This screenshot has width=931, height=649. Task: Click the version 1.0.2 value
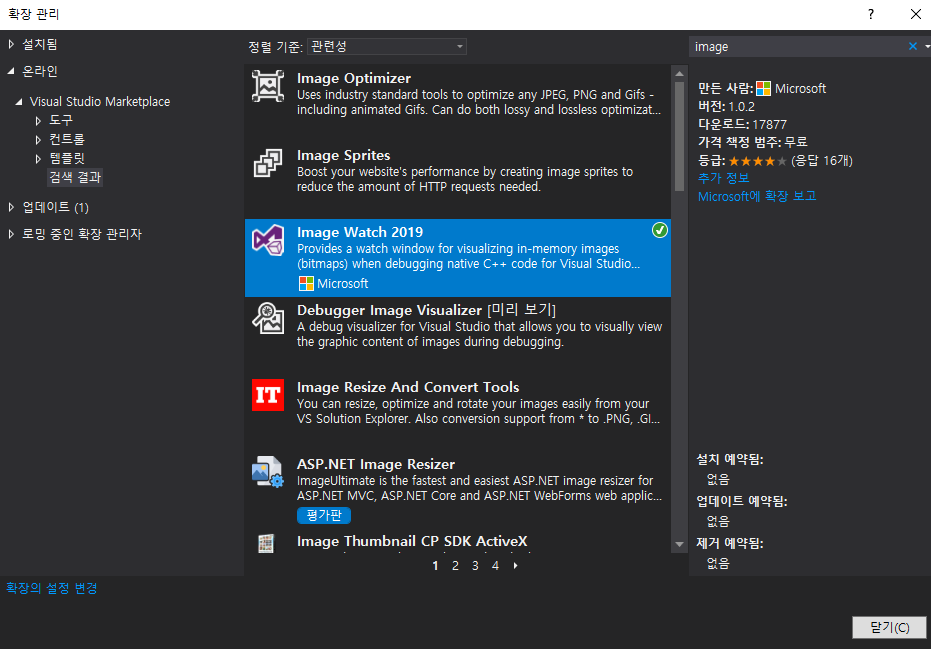pyautogui.click(x=742, y=107)
